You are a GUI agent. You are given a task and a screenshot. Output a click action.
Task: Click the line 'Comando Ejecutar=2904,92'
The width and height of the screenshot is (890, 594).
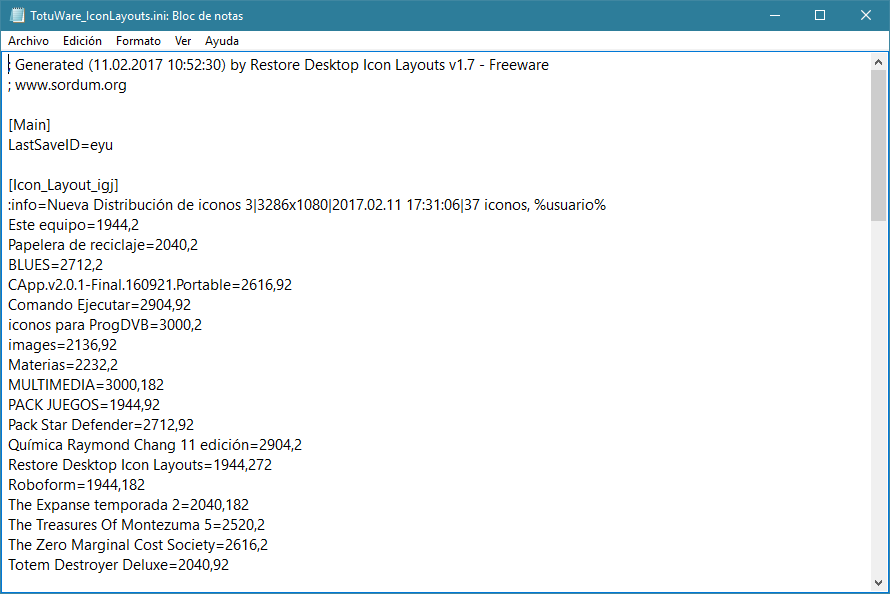point(99,305)
